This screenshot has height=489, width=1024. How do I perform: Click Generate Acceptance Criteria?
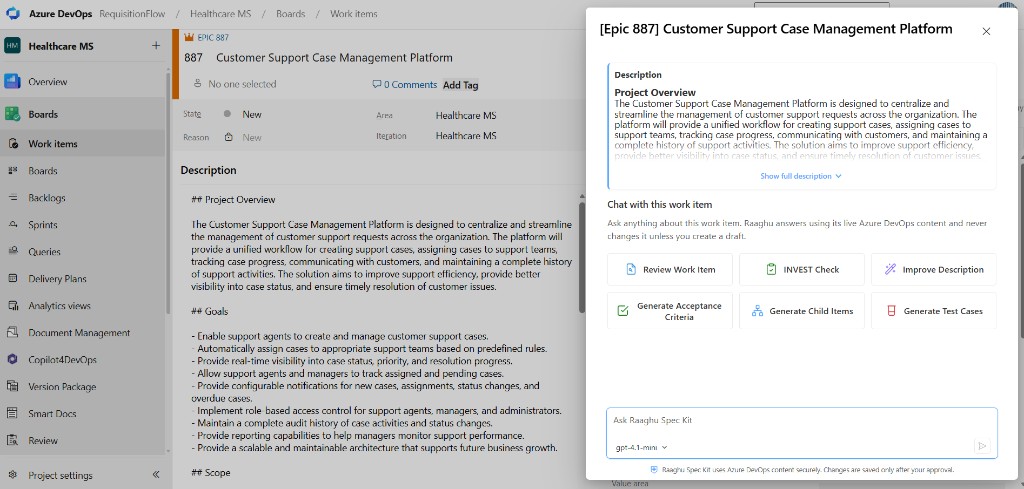[670, 311]
